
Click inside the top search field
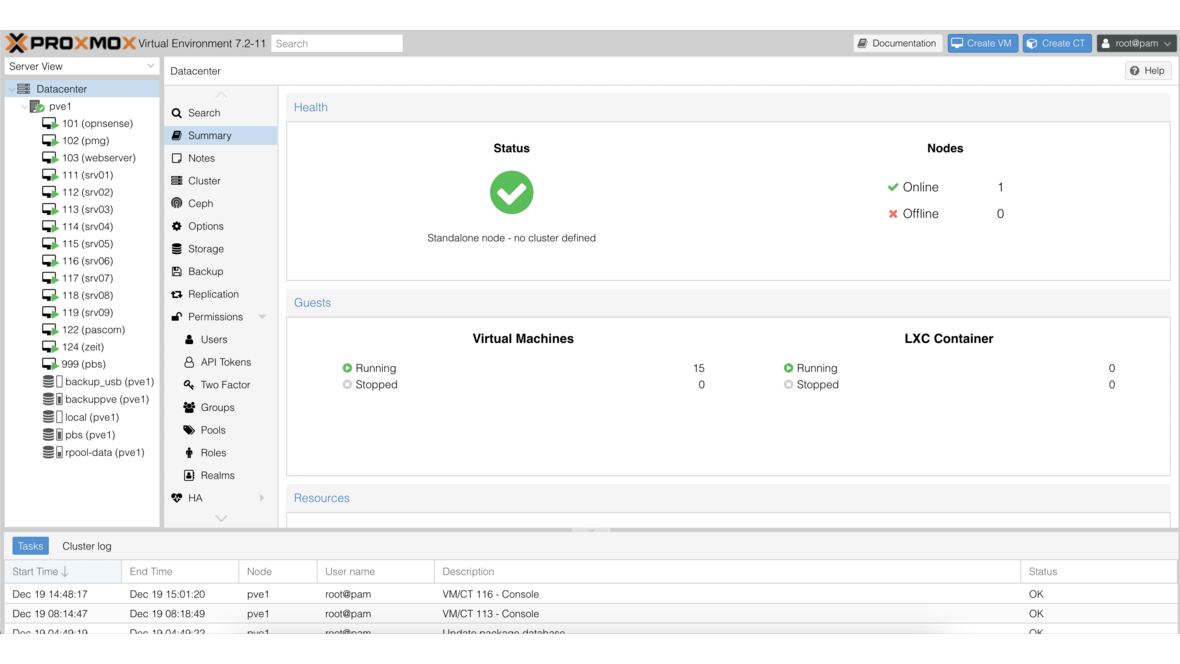337,42
